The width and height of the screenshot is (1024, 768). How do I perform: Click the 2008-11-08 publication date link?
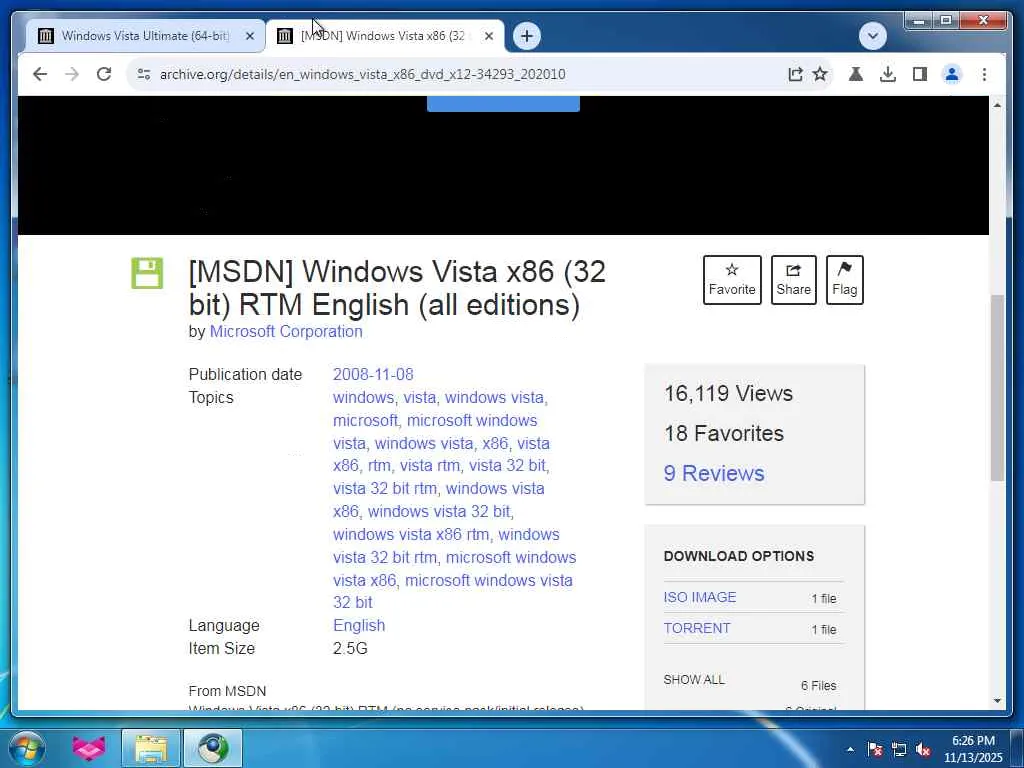point(373,374)
